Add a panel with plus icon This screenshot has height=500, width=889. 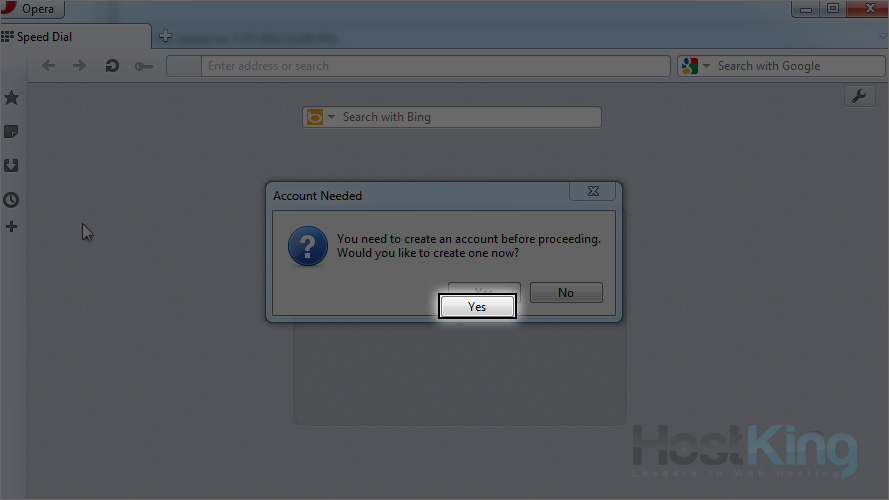pos(11,227)
